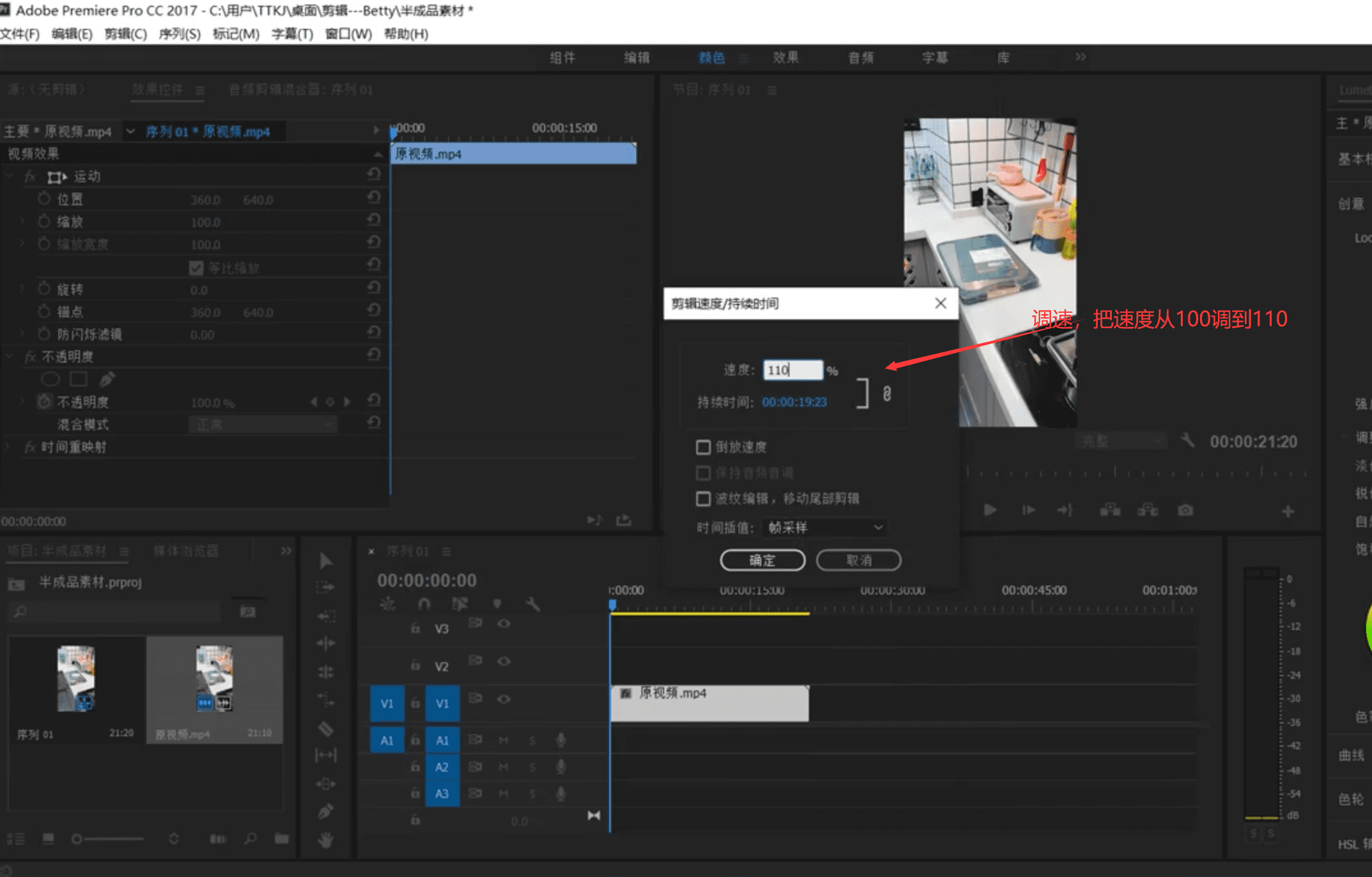Select the Track Select Forward tool
The image size is (1372, 877).
326,587
